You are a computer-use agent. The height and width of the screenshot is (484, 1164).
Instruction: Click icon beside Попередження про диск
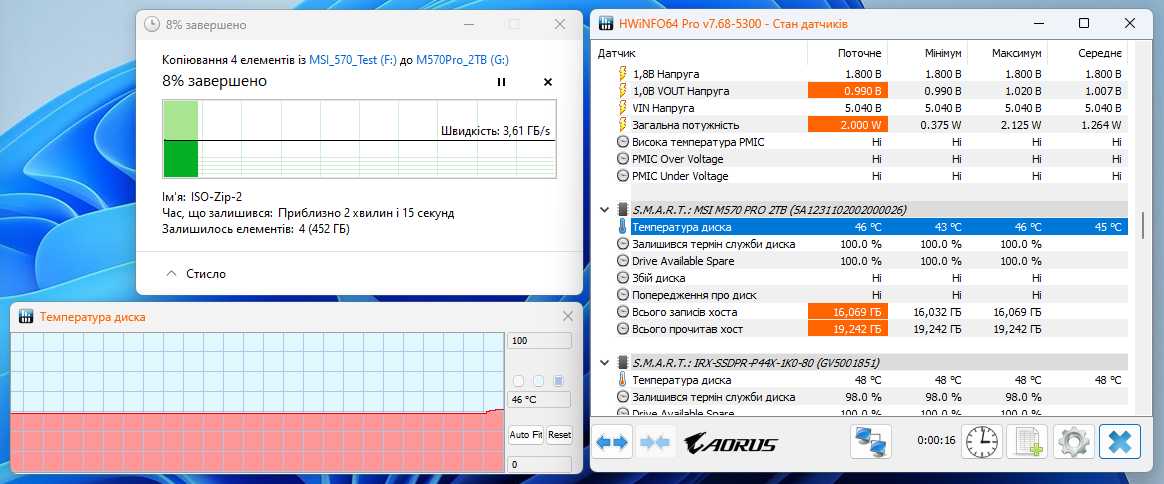[x=622, y=295]
